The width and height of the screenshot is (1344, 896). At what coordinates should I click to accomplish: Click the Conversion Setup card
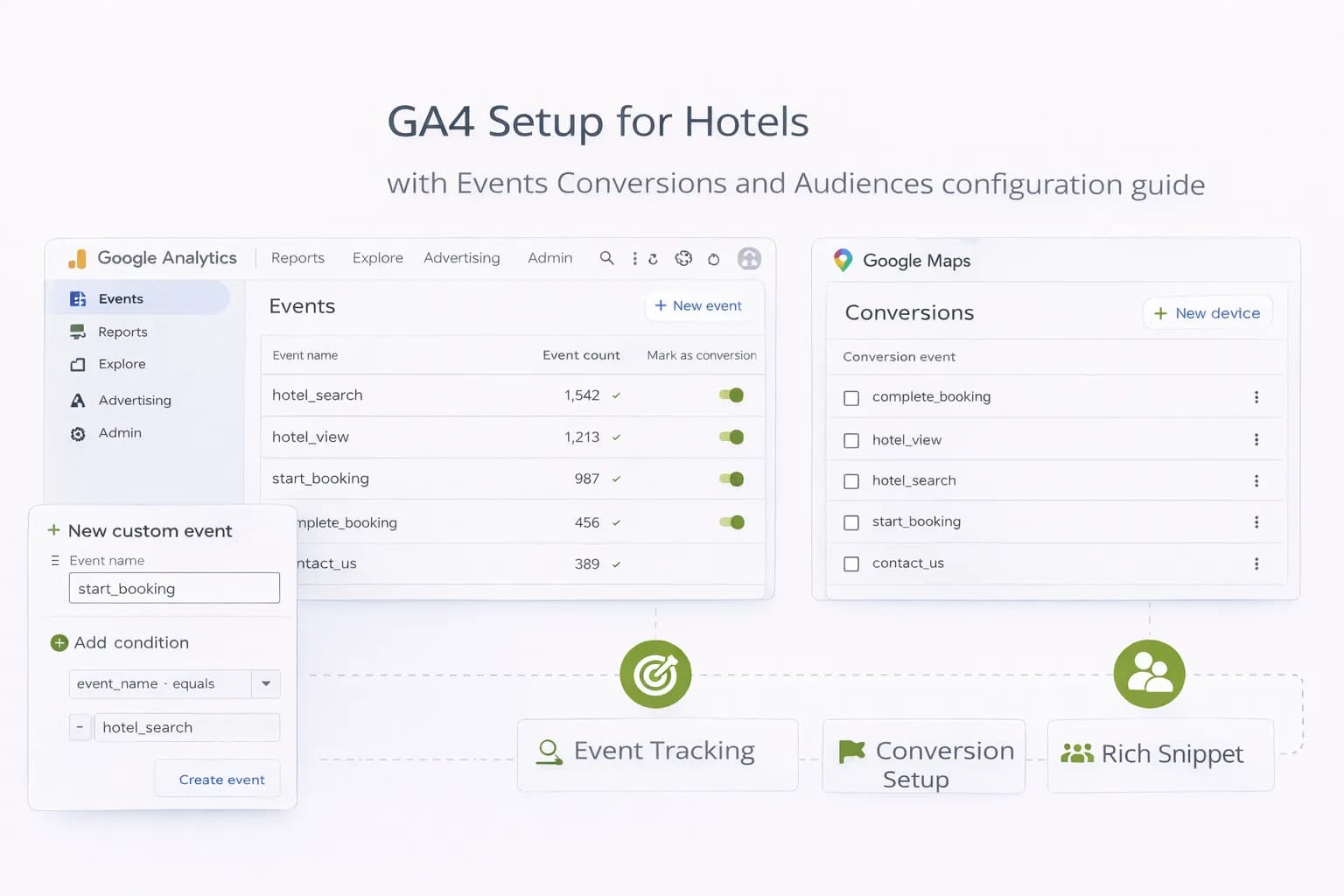[x=924, y=756]
